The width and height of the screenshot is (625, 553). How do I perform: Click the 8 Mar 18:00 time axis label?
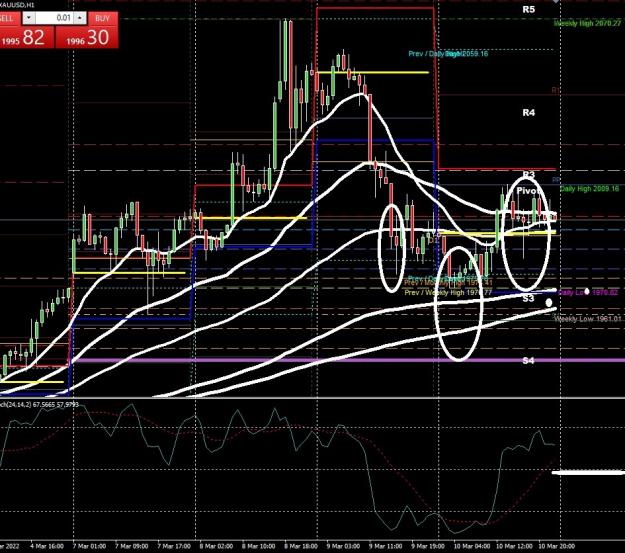click(301, 546)
